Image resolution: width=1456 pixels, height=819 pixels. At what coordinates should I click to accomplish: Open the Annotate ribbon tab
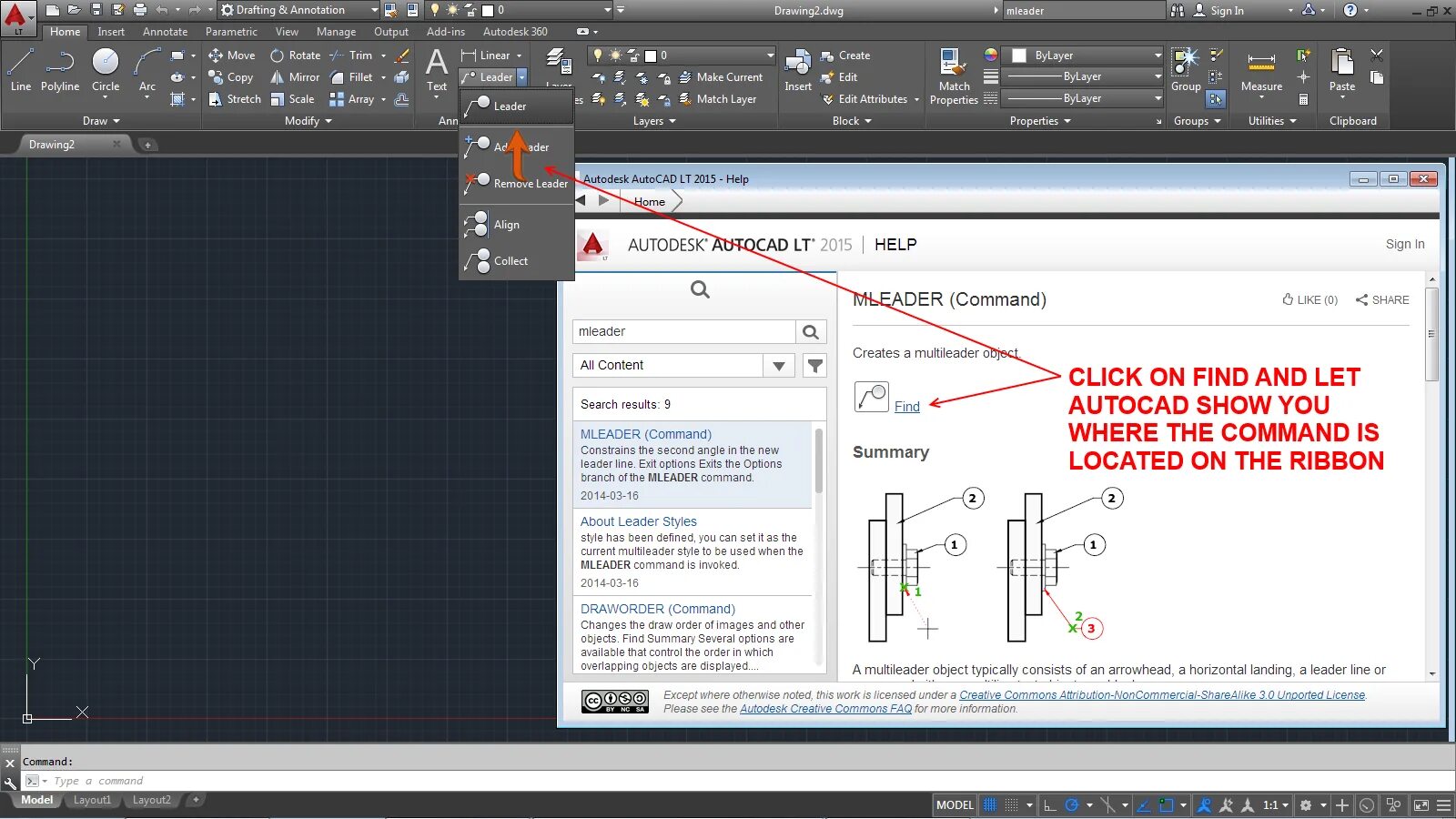165,32
